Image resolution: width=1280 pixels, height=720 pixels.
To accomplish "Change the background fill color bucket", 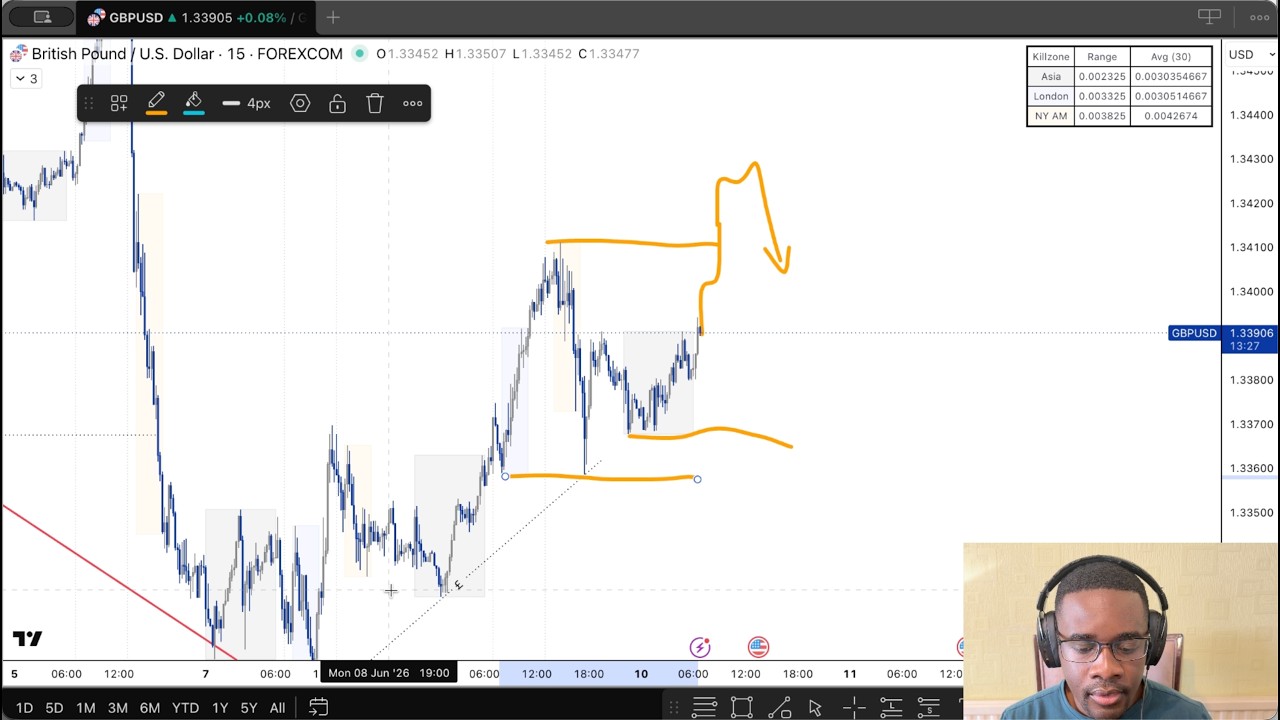I will tap(194, 103).
